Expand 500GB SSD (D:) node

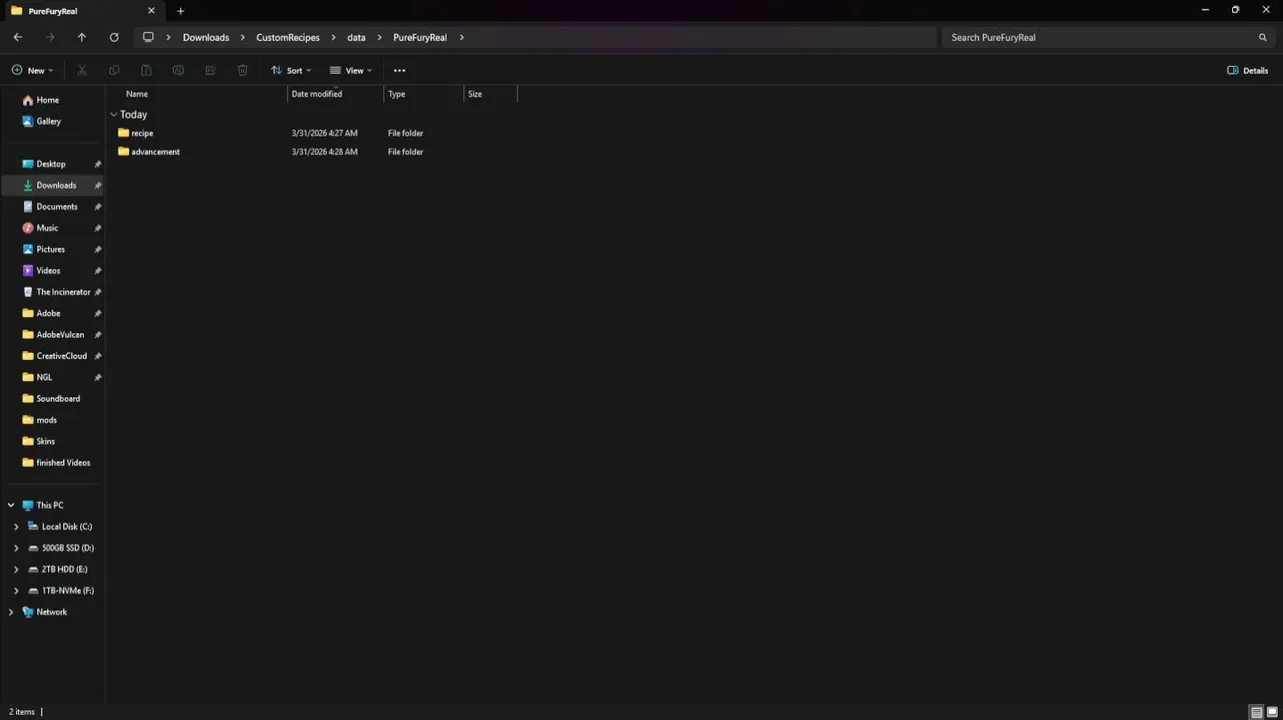(x=16, y=548)
